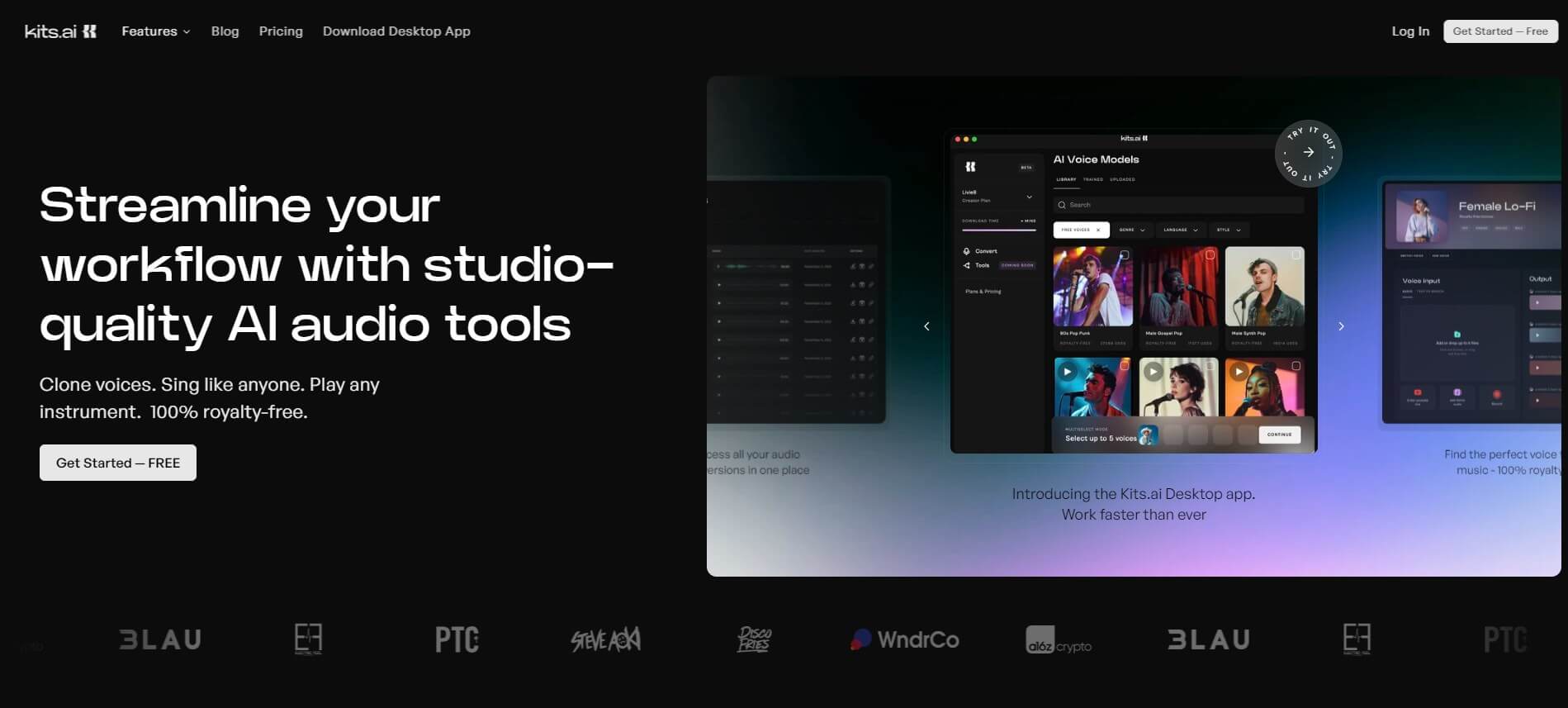Click the Search field in AI Voice Models
This screenshot has width=1568, height=708.
[1178, 205]
